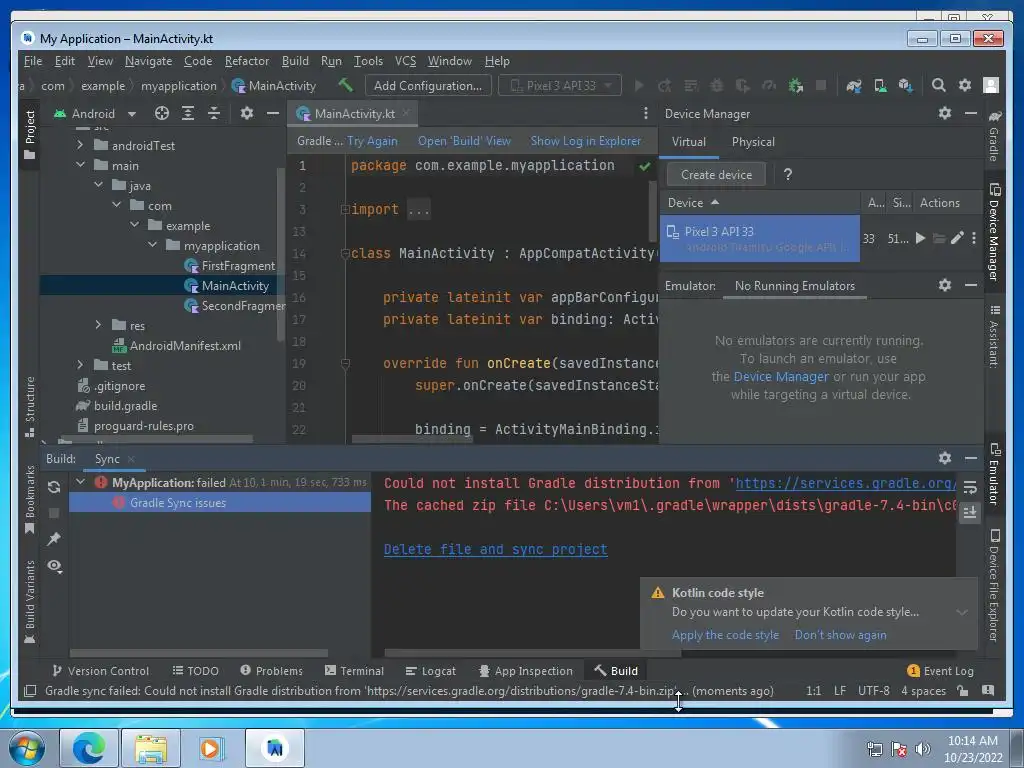1024x768 pixels.
Task: Toggle the Gradle tool window on right stripe
Action: coord(994,136)
